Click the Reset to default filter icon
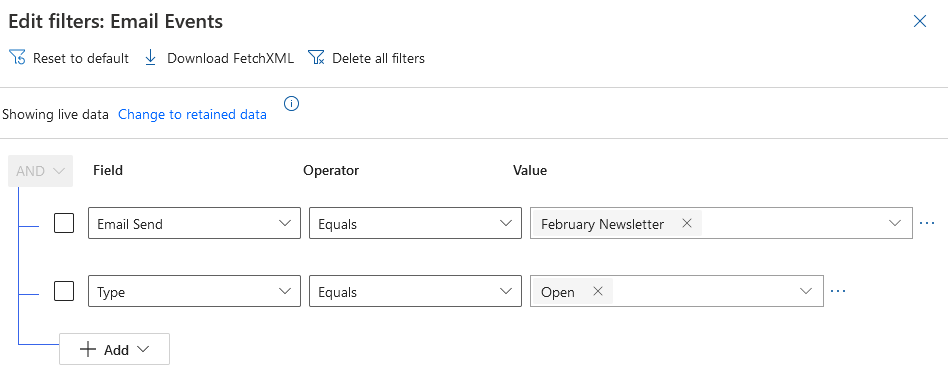948x371 pixels. 18,58
